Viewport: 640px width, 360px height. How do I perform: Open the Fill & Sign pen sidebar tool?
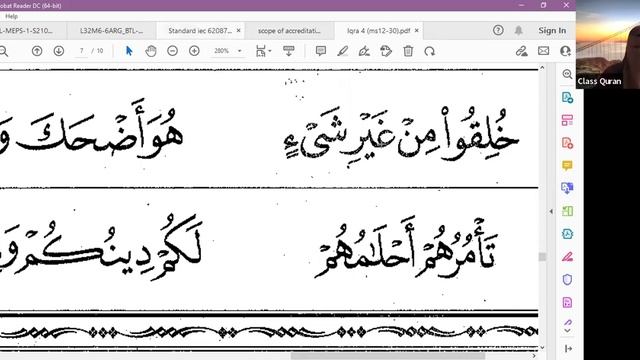(x=567, y=257)
